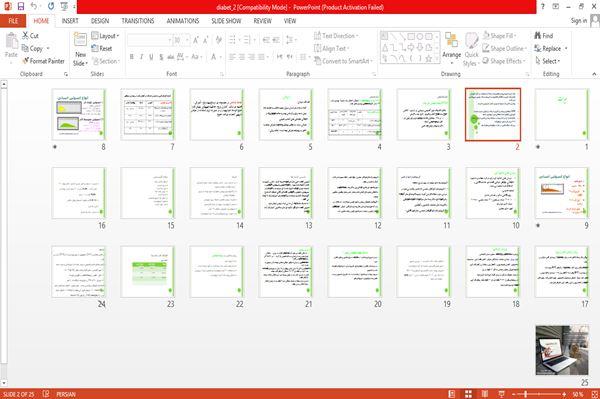Click the Cut command
The image size is (600, 399).
pyautogui.click(x=30, y=36)
